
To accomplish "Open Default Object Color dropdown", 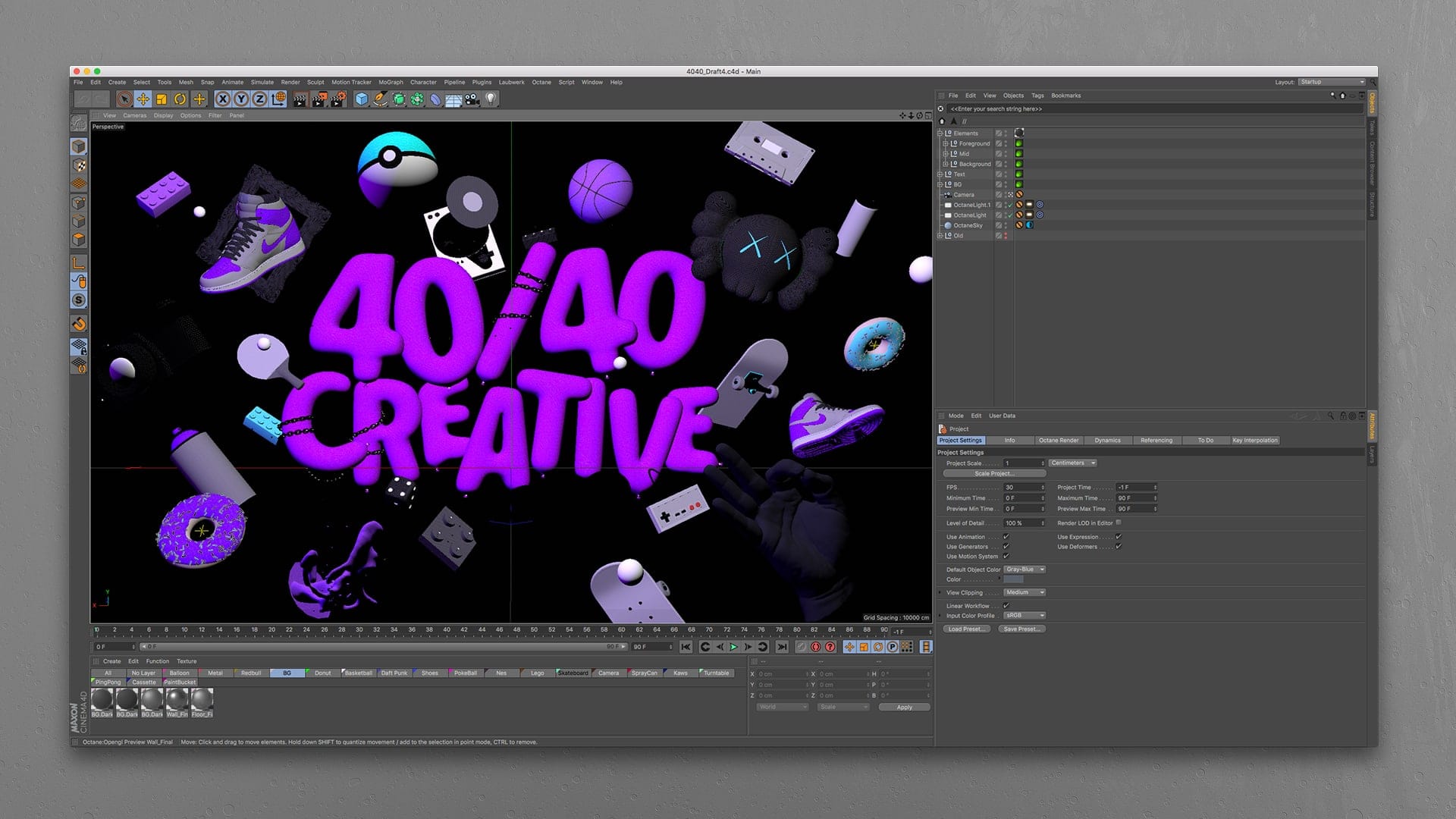I will (1025, 570).
